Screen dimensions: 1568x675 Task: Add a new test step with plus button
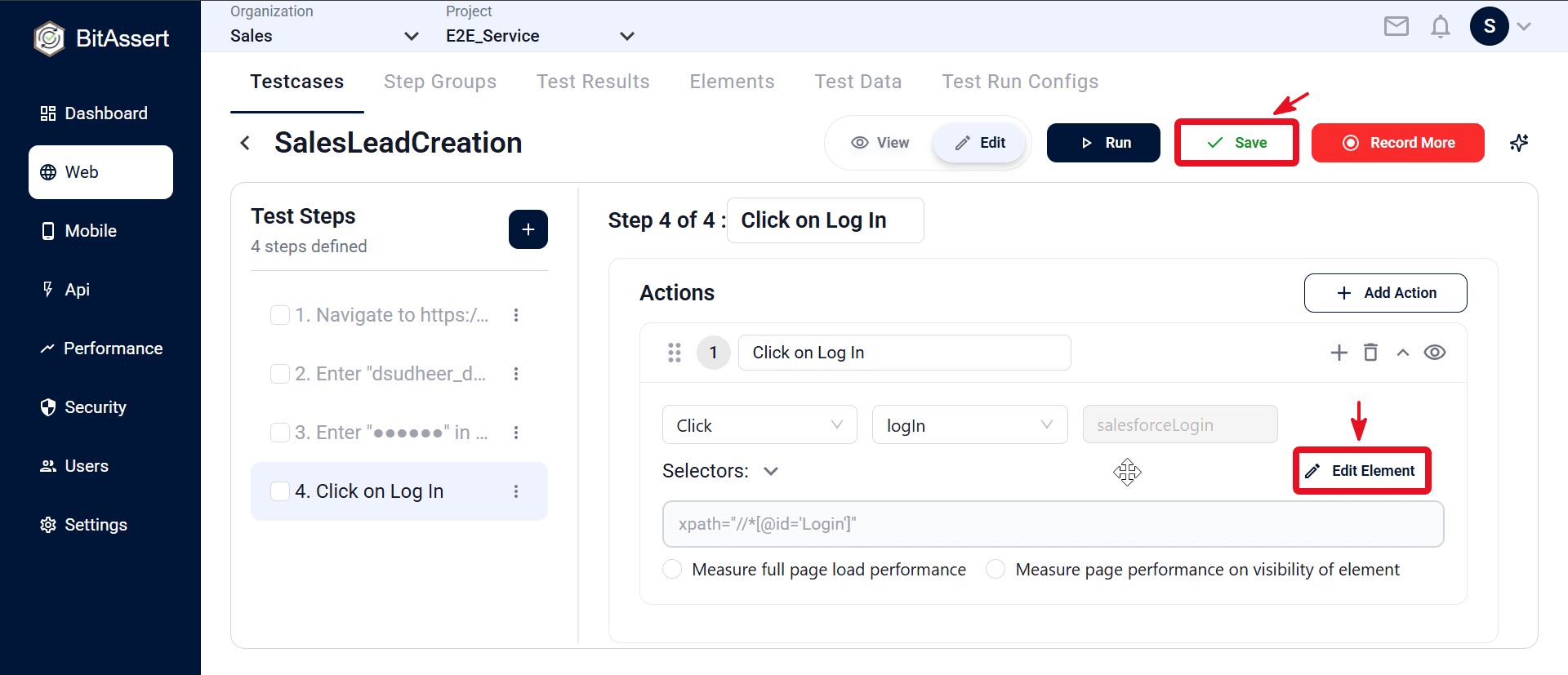[528, 229]
